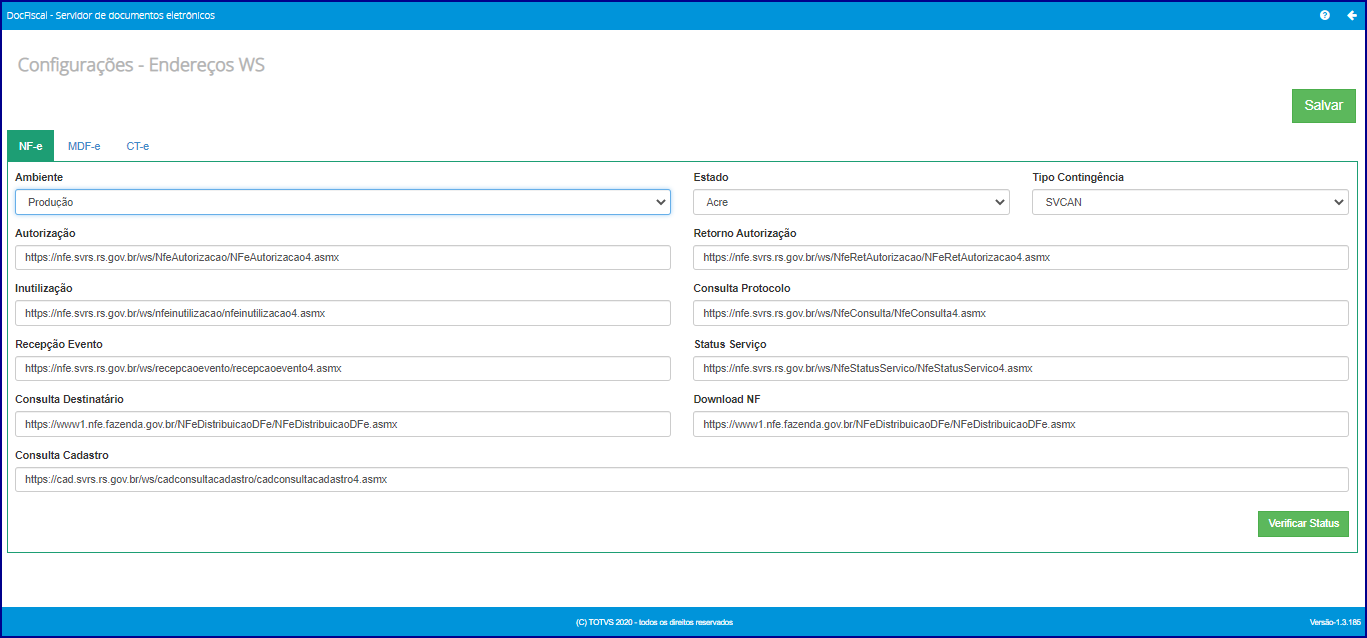The width and height of the screenshot is (1367, 638).
Task: Check service status with Verificar Status
Action: tap(1303, 524)
